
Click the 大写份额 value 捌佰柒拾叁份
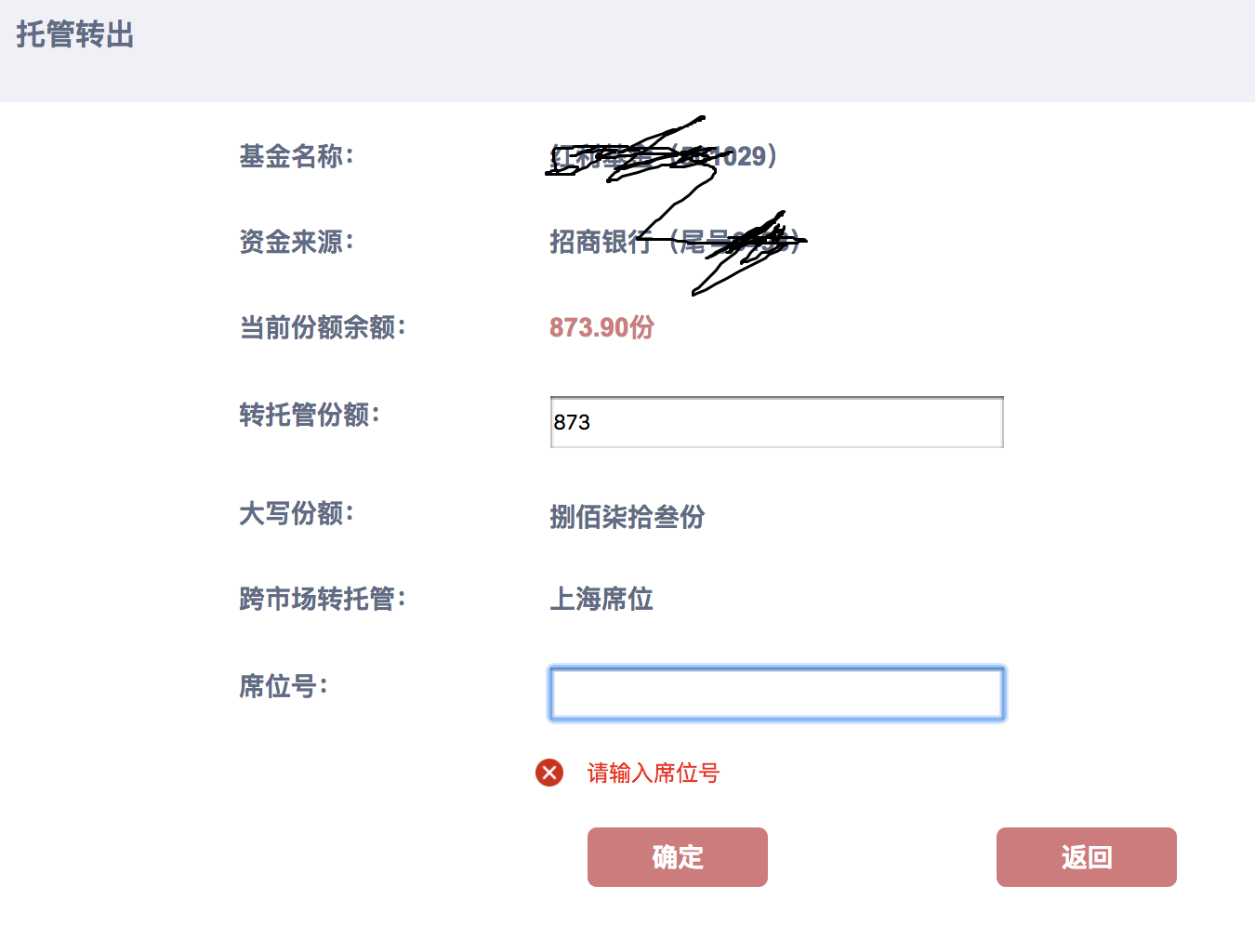click(x=627, y=517)
